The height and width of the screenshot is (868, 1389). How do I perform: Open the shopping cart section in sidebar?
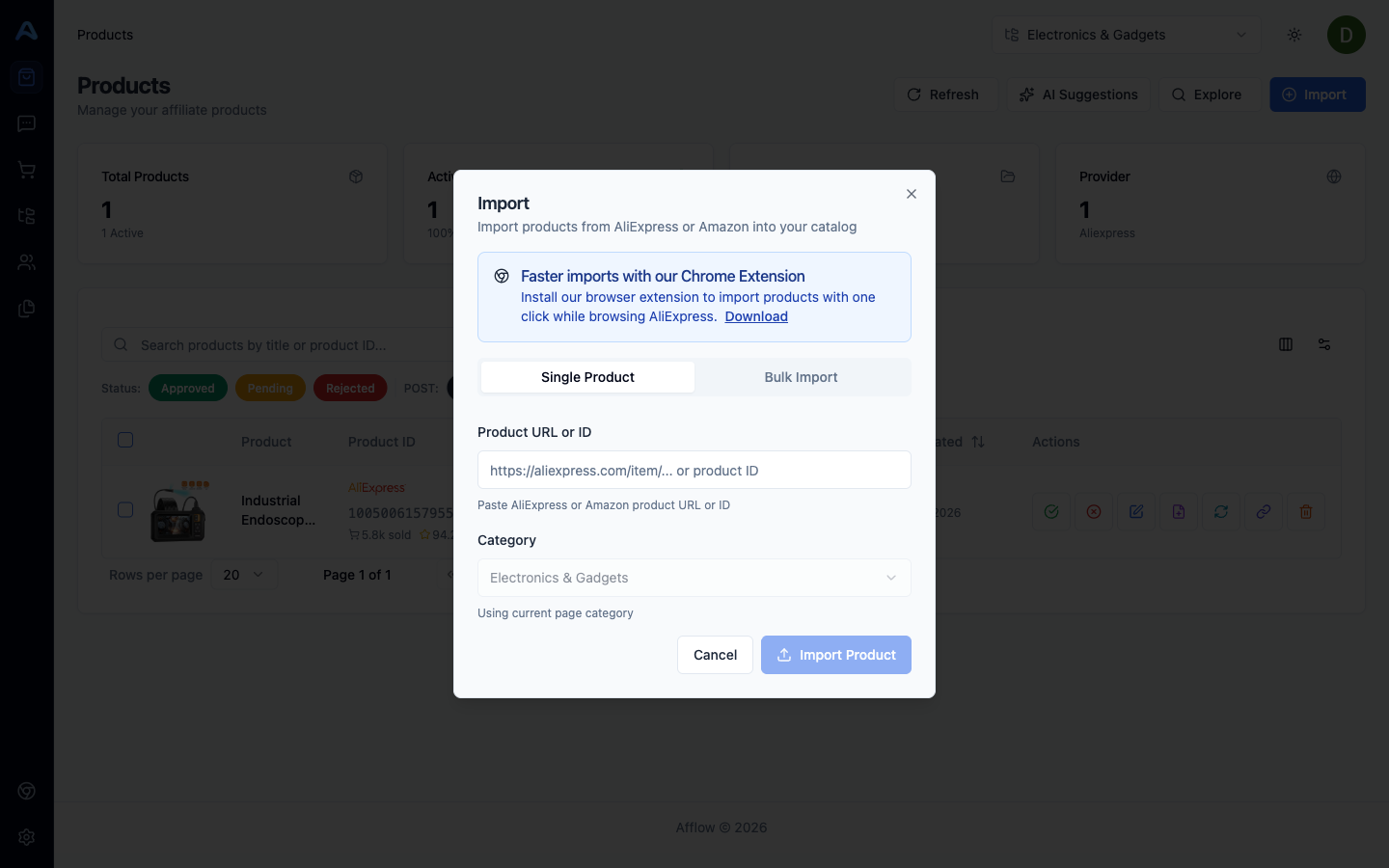click(26, 170)
